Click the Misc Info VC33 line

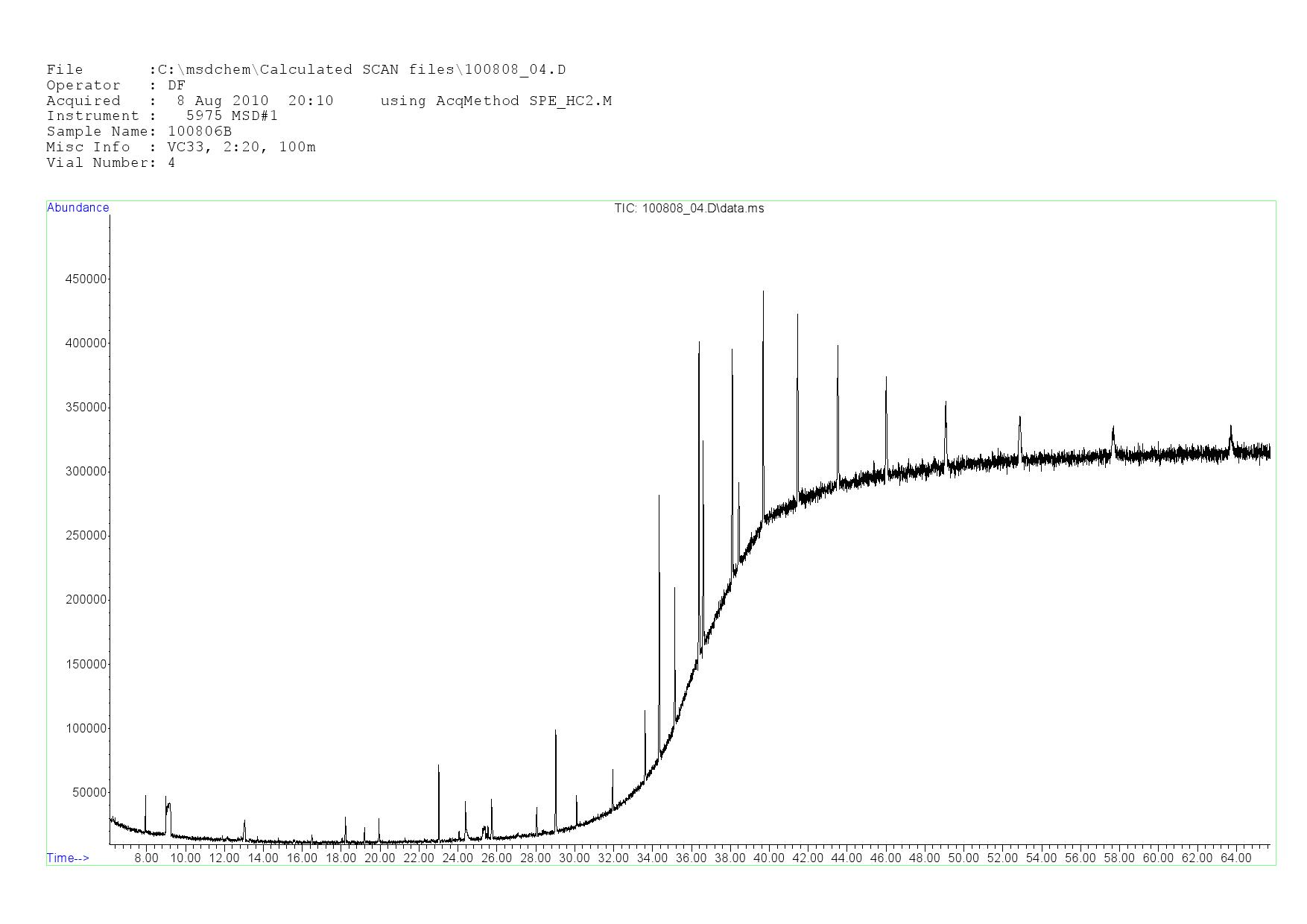click(180, 148)
